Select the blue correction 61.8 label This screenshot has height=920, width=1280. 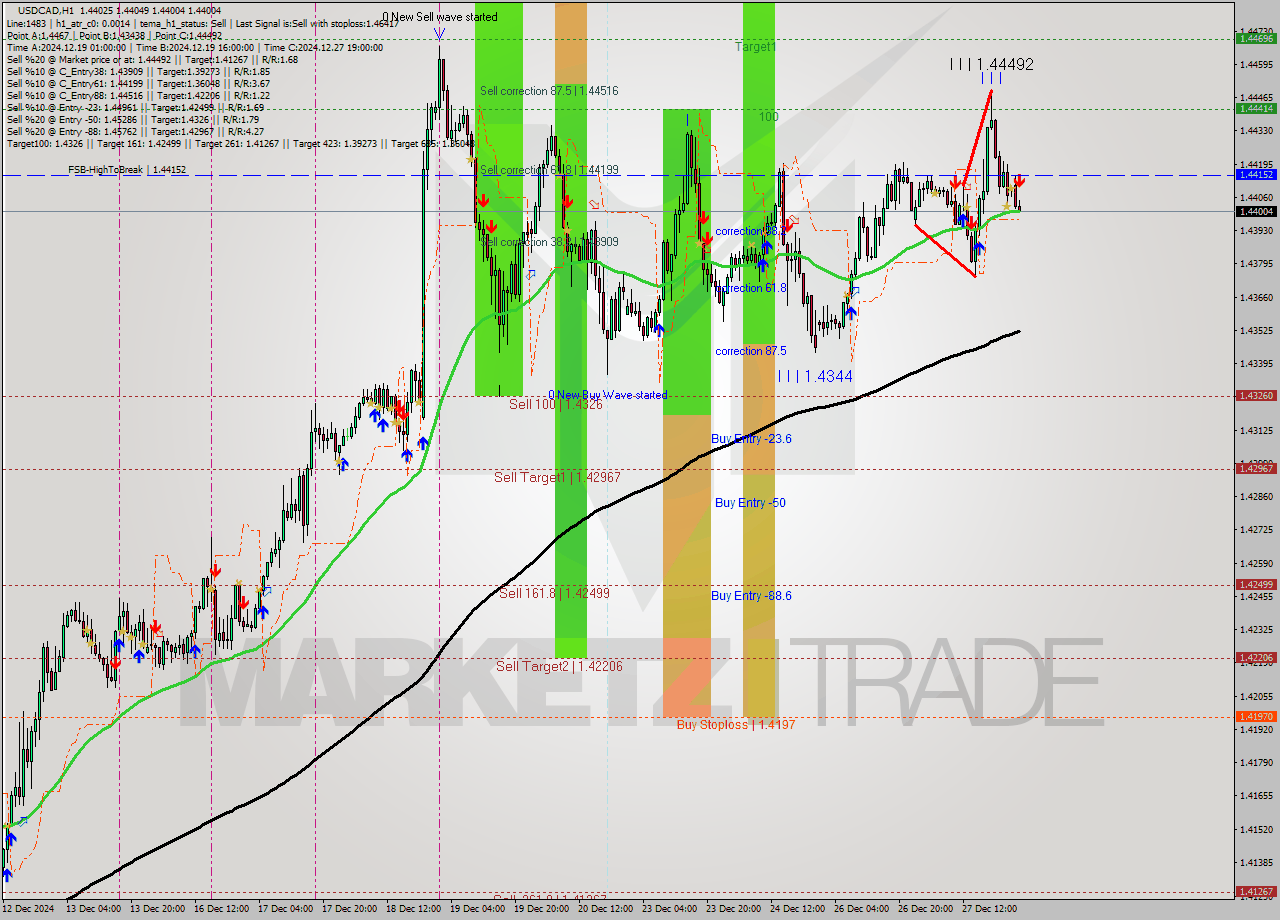coord(751,288)
